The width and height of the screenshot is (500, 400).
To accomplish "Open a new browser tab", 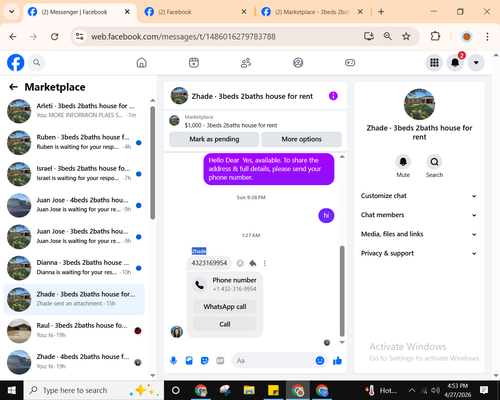I will [381, 12].
